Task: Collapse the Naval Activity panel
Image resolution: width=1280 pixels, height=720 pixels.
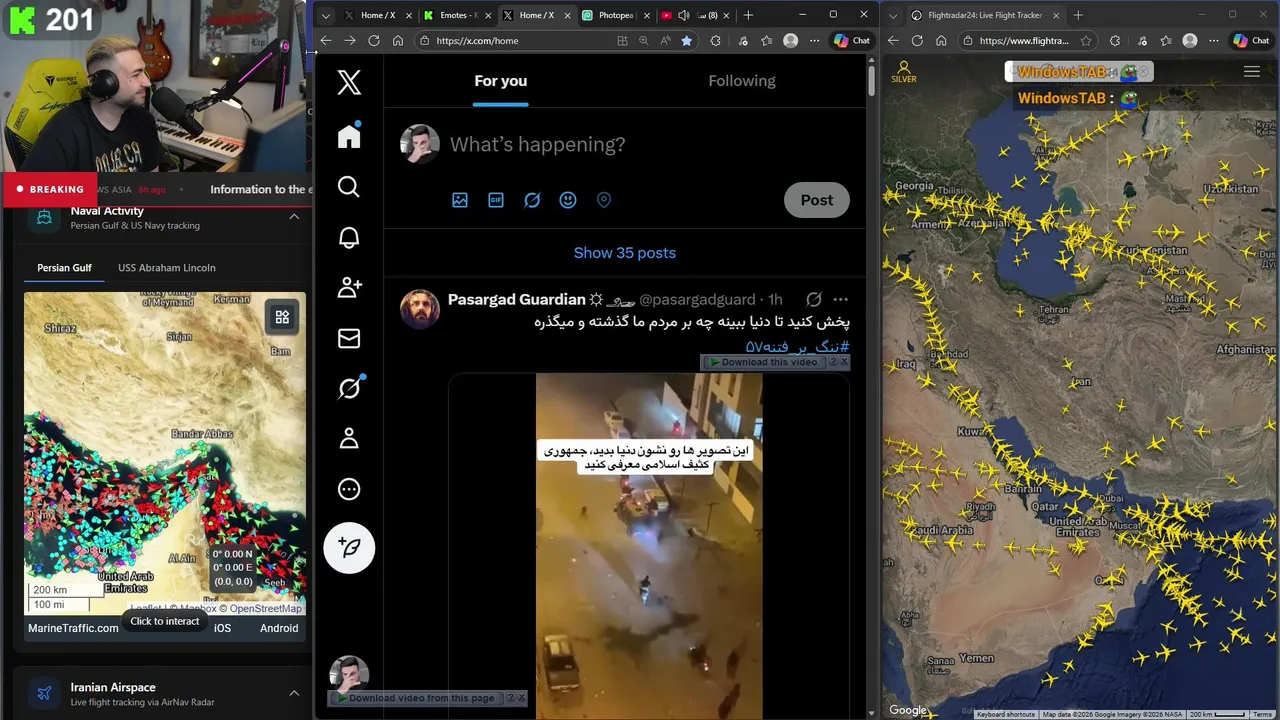Action: pyautogui.click(x=294, y=217)
